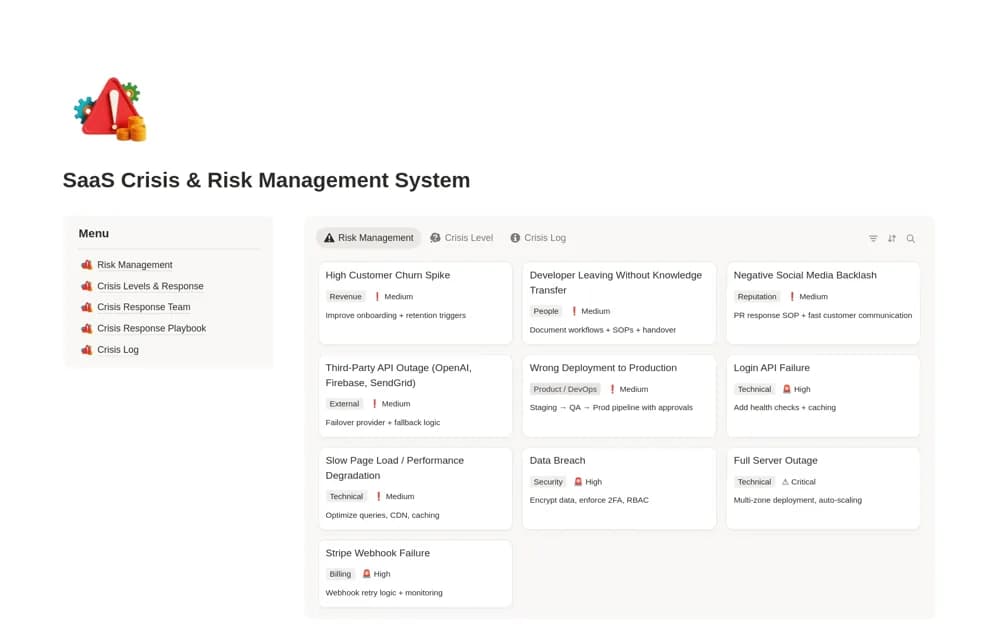Click megaphone icon beside Crisis Response Team
The height and width of the screenshot is (624, 1000).
(x=87, y=307)
